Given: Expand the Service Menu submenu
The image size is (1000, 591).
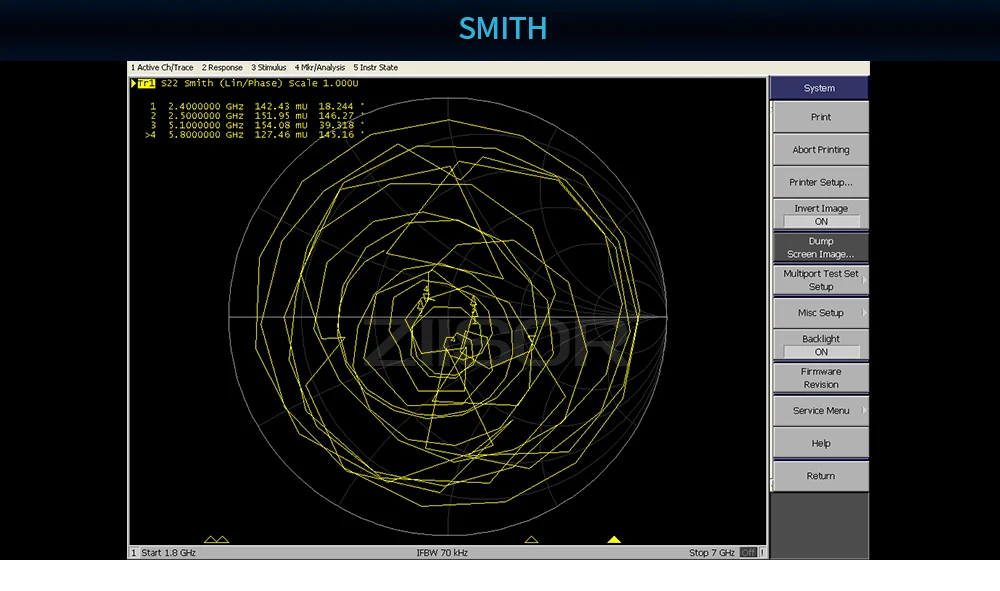Looking at the screenshot, I should click(820, 411).
